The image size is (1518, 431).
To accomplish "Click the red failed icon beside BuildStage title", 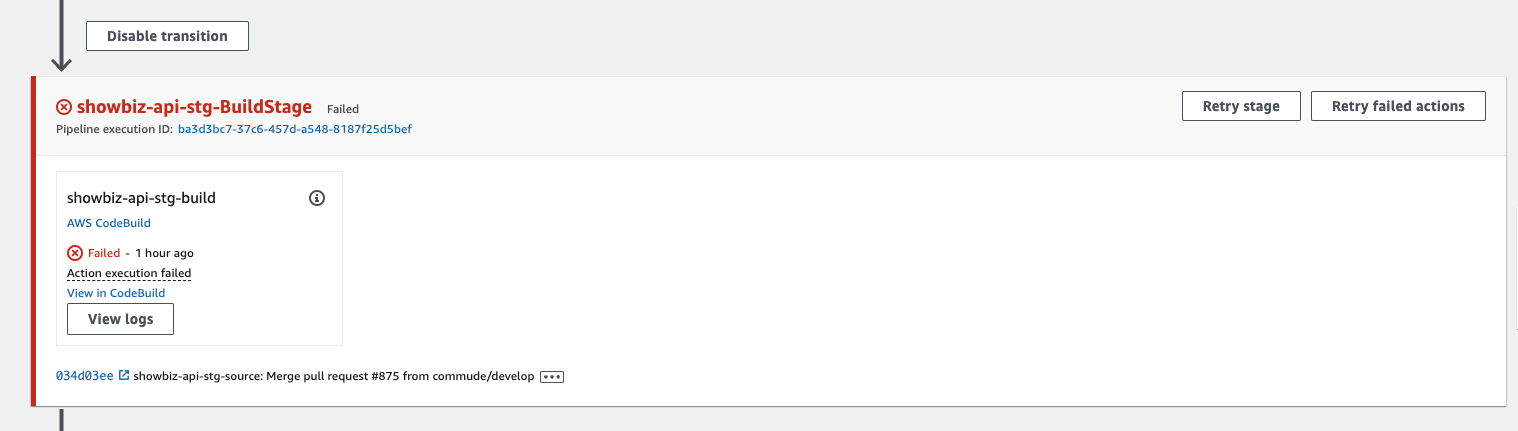I will tap(64, 107).
